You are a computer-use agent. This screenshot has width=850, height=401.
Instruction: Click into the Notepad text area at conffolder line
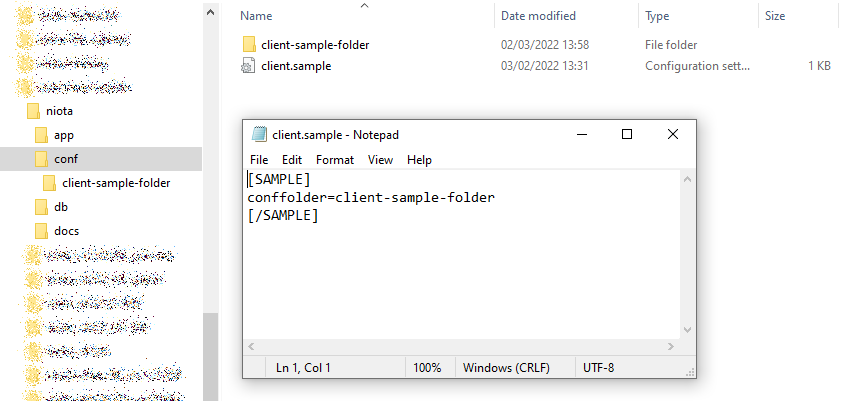[400, 197]
